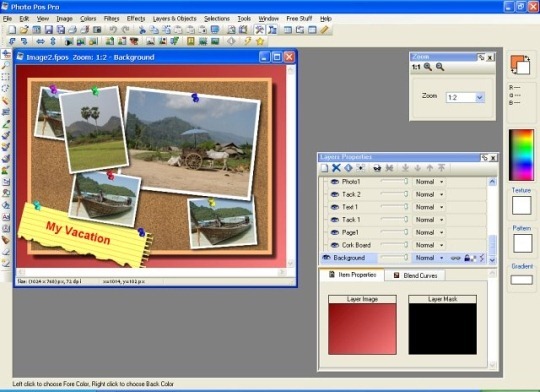
Task: Switch to the Blend Curves tab
Action: pyautogui.click(x=416, y=275)
